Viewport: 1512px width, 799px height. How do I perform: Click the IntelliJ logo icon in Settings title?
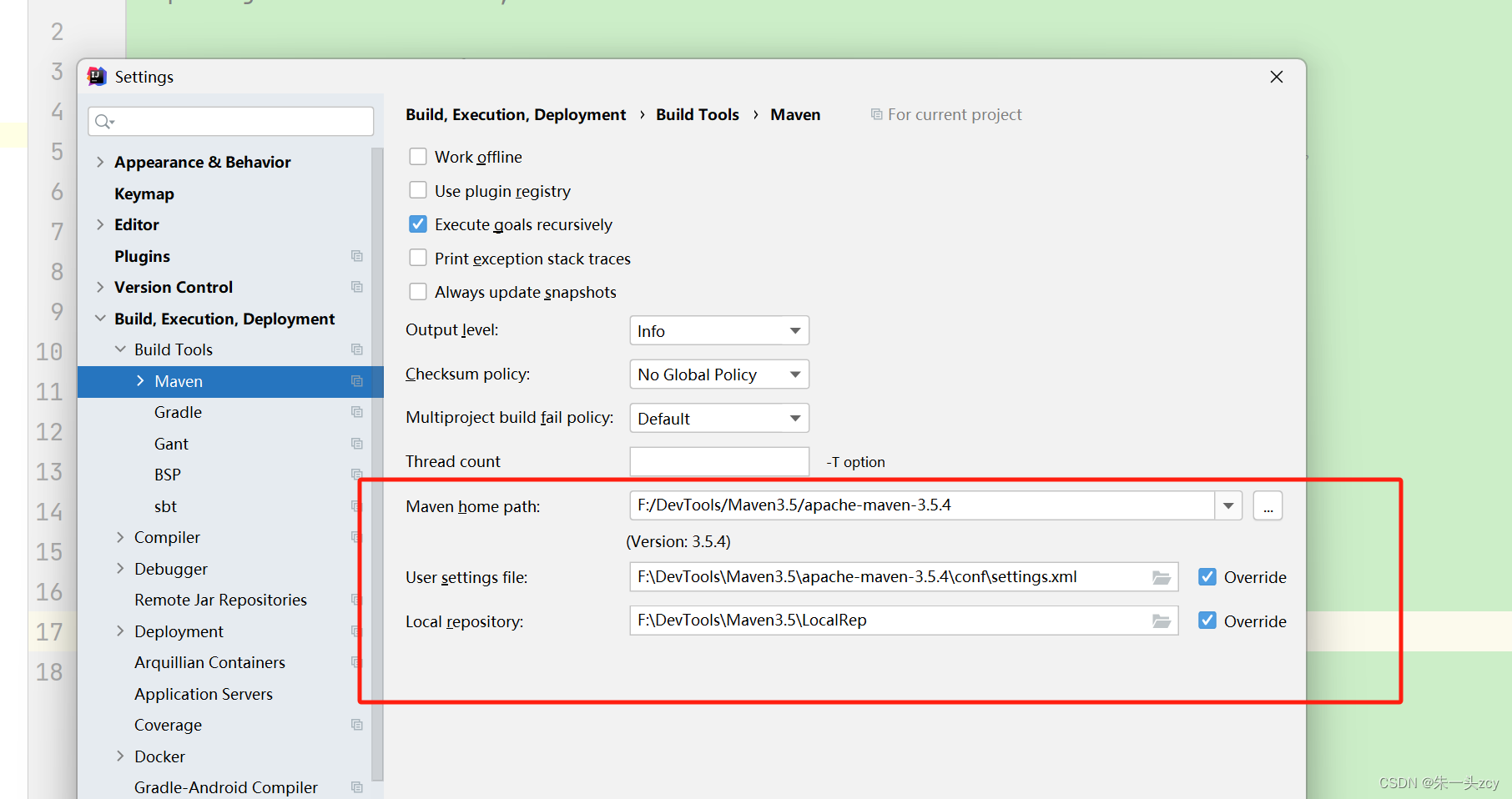pos(97,77)
